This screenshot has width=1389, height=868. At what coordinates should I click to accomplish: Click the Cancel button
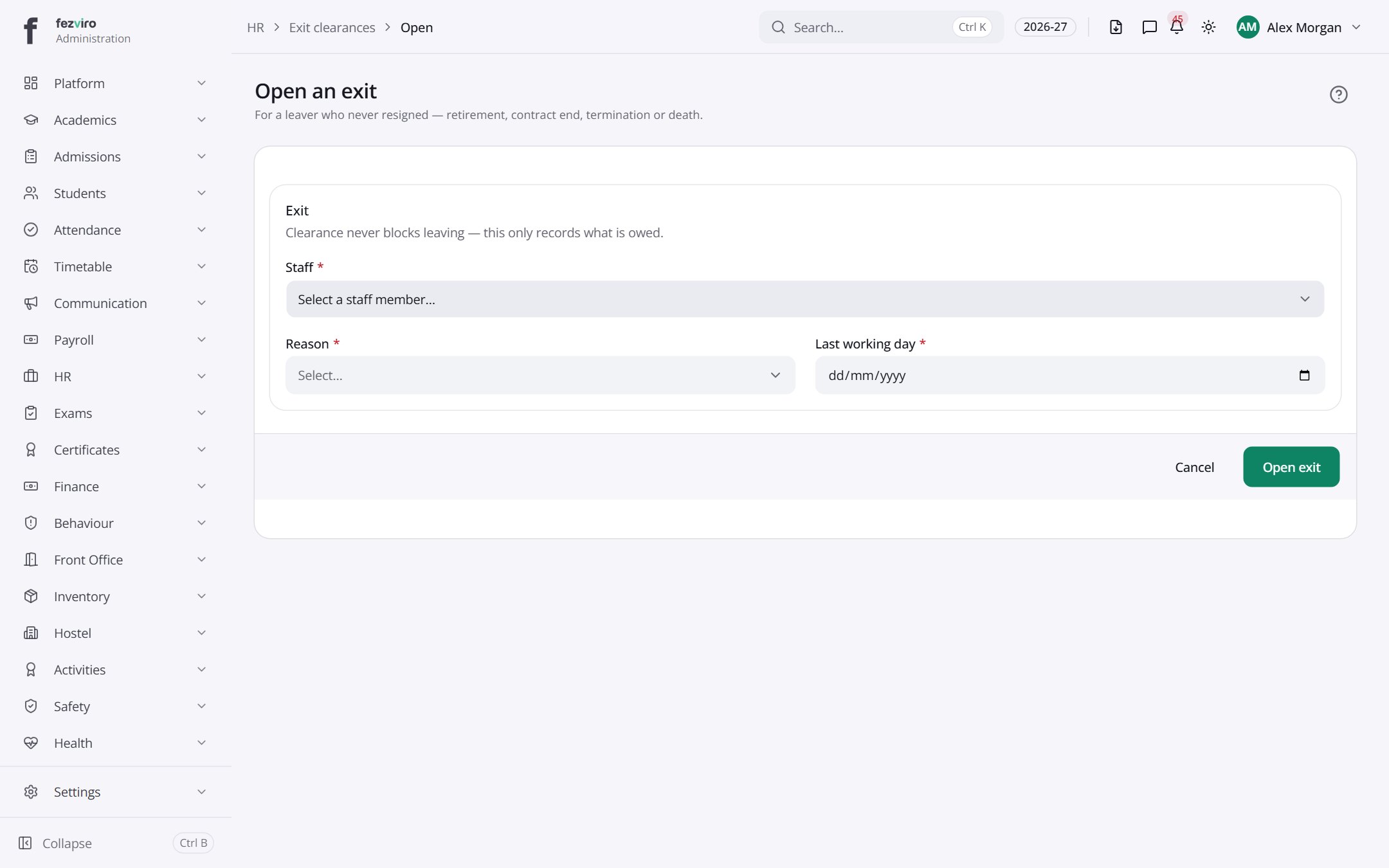pos(1194,467)
